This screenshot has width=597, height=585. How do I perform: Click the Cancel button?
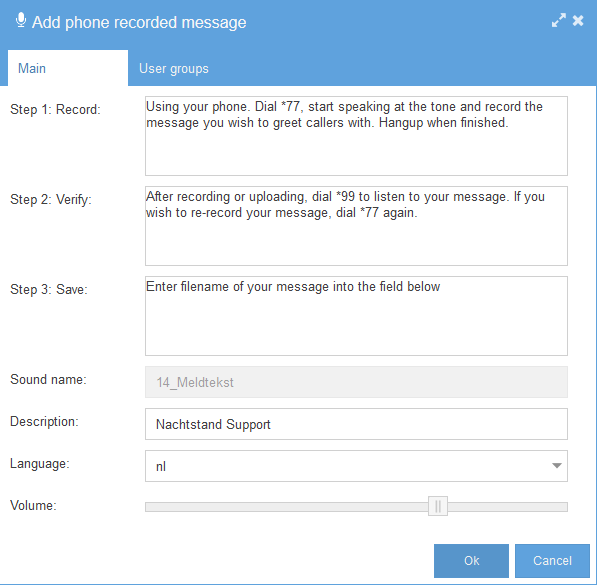(552, 561)
